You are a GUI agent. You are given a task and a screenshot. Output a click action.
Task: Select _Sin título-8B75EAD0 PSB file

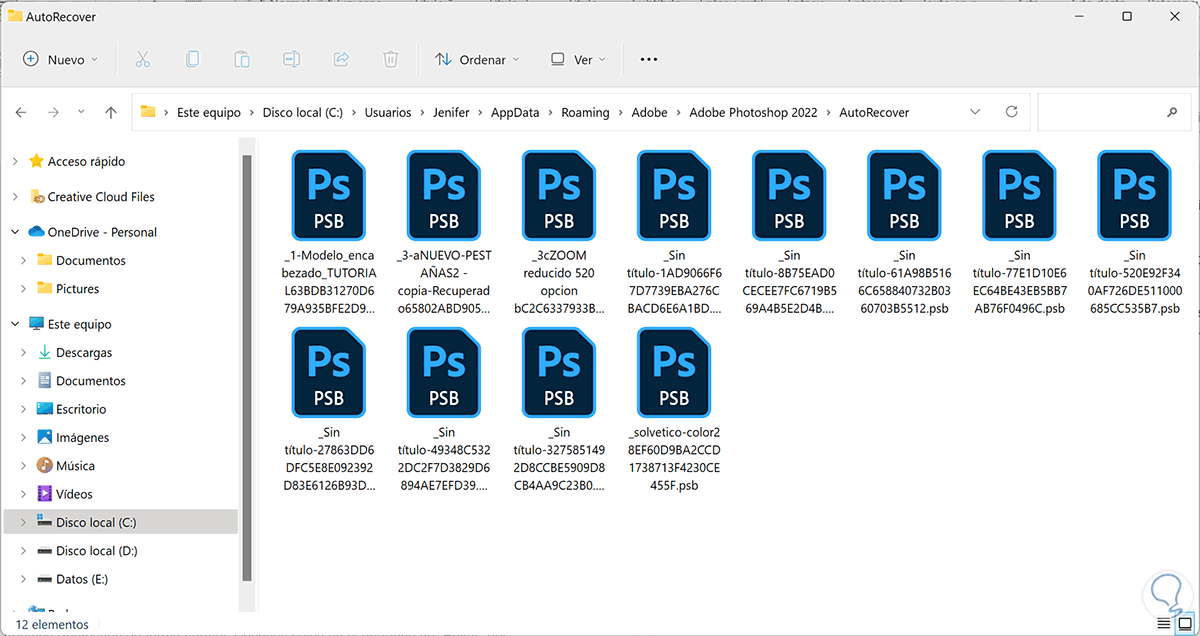coord(789,233)
